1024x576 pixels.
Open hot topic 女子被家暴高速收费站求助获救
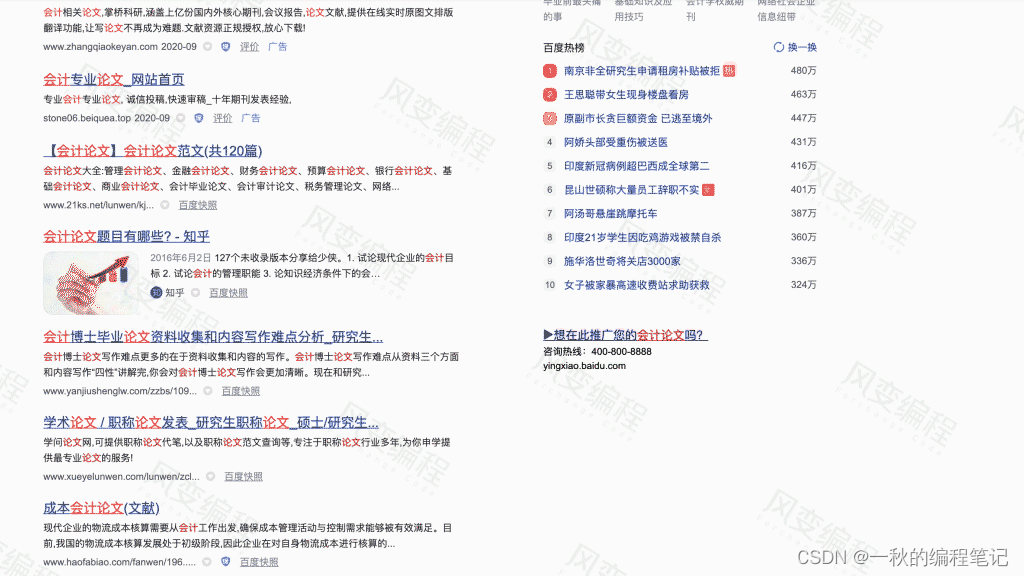(637, 285)
